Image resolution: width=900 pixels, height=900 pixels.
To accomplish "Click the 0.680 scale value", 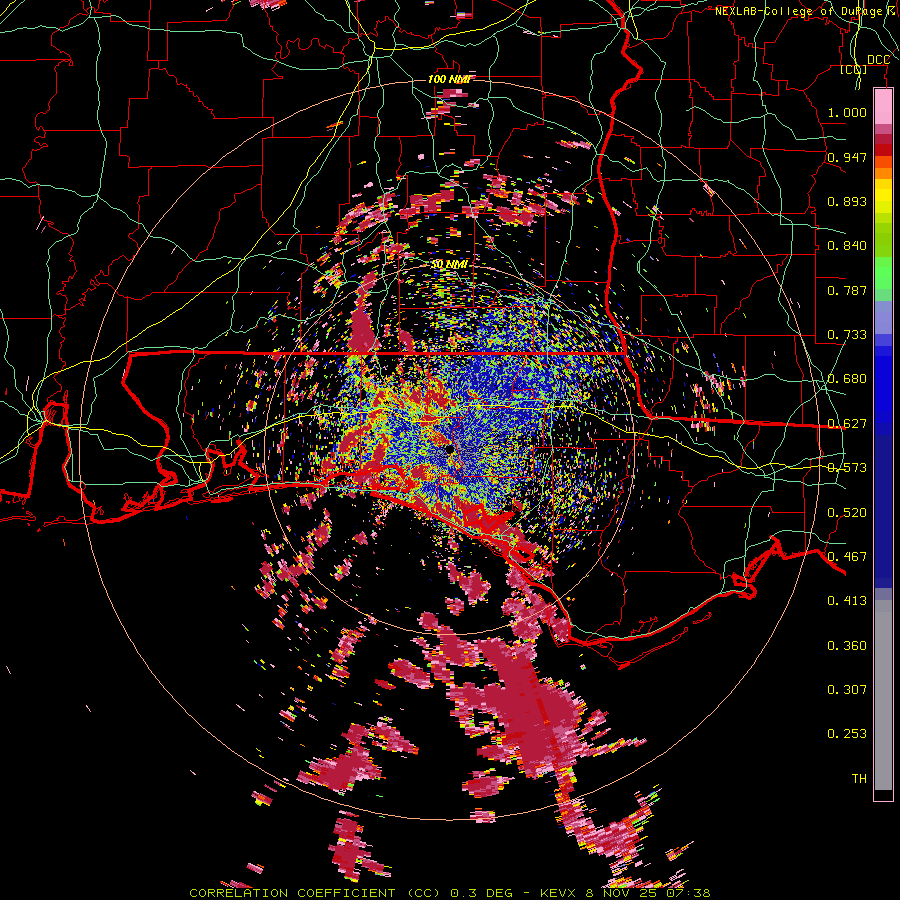I will (847, 379).
